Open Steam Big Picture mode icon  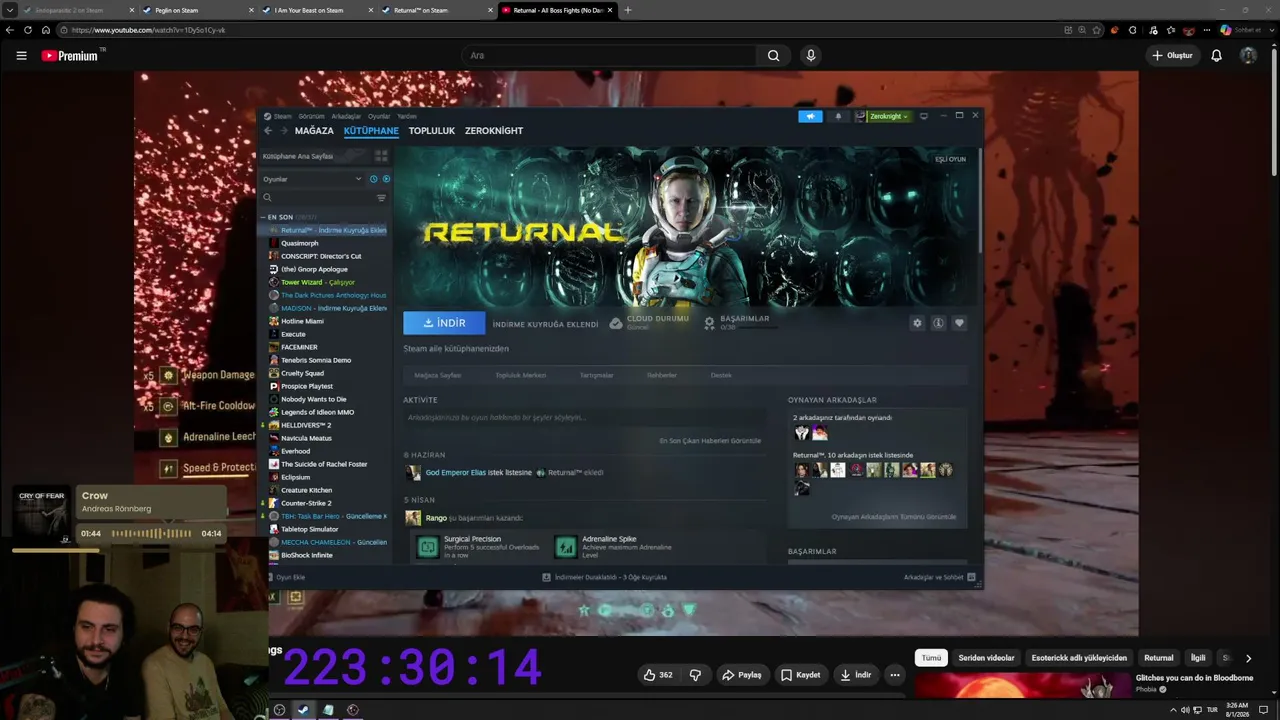924,116
